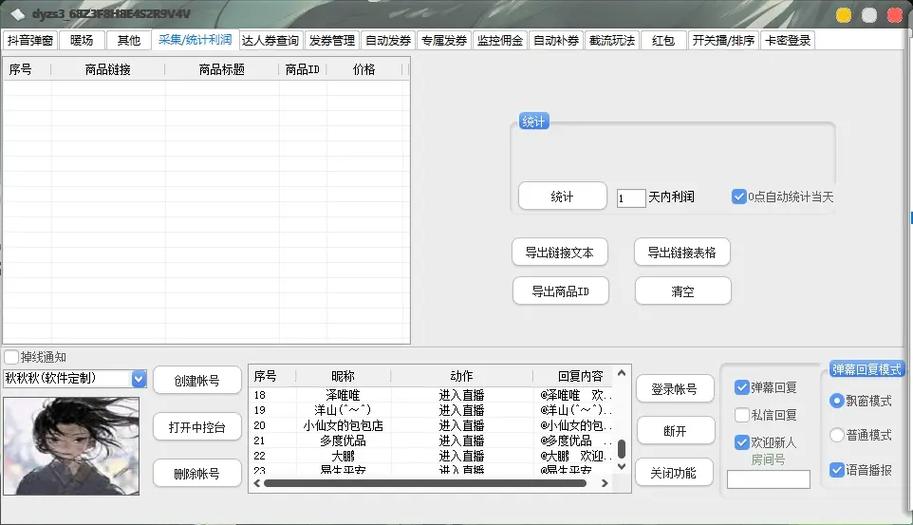913x525 pixels.
Task: Open the 卡密登录 tab
Action: click(x=788, y=40)
